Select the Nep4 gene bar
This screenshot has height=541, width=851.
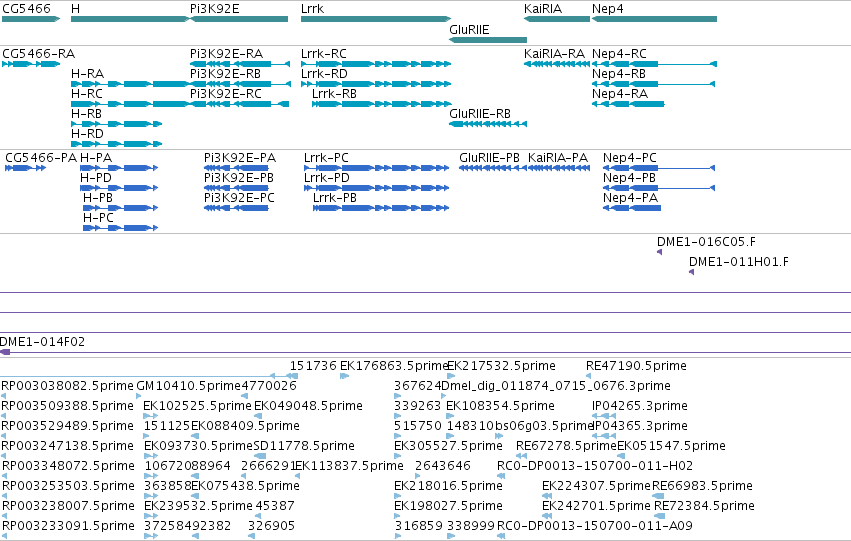tap(655, 19)
